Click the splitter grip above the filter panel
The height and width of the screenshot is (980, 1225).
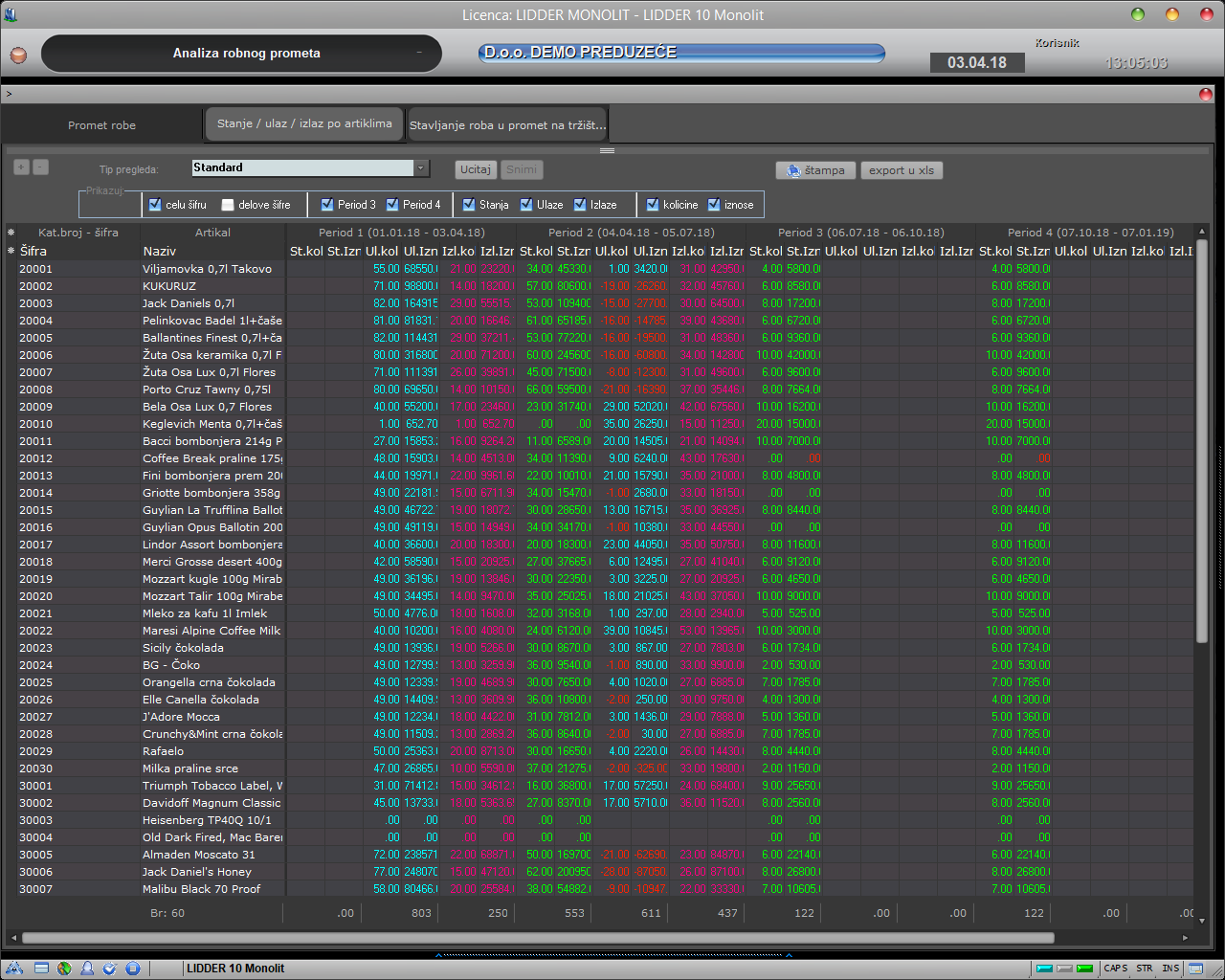click(x=607, y=150)
